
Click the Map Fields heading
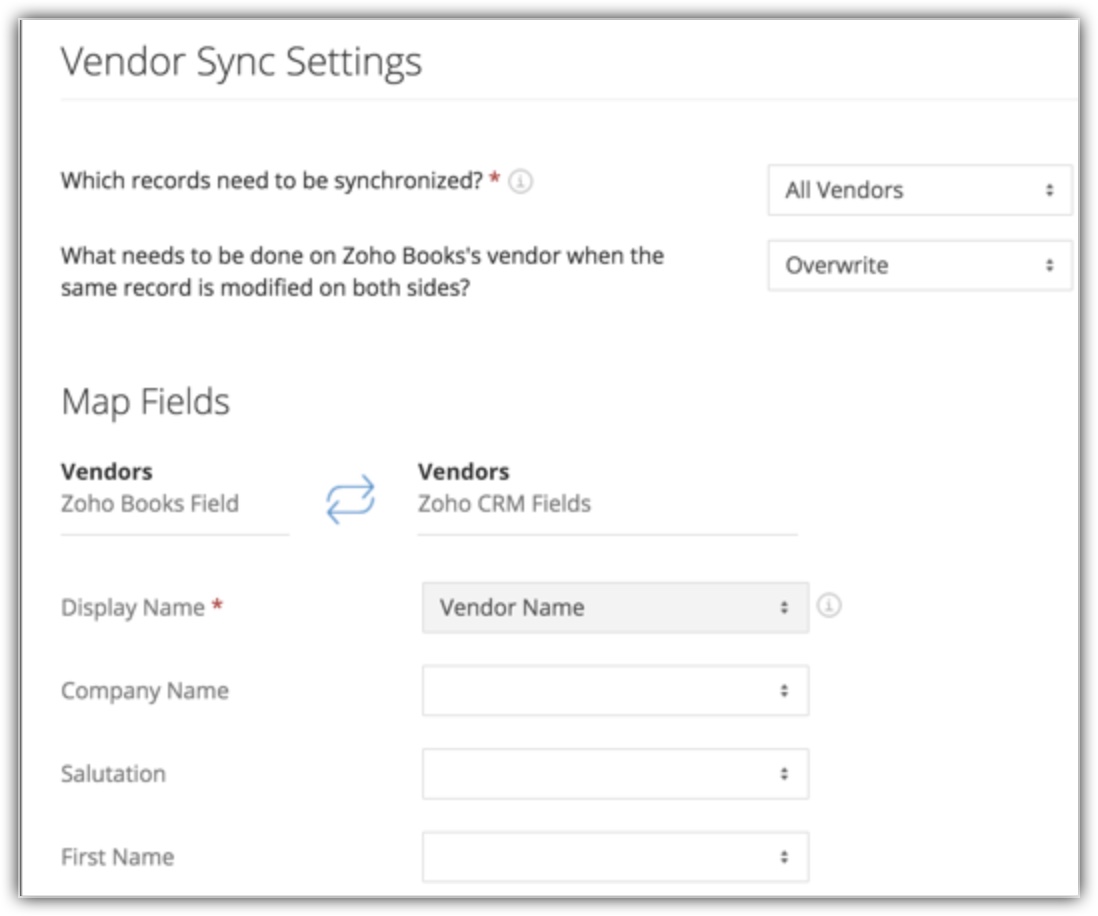coord(146,402)
